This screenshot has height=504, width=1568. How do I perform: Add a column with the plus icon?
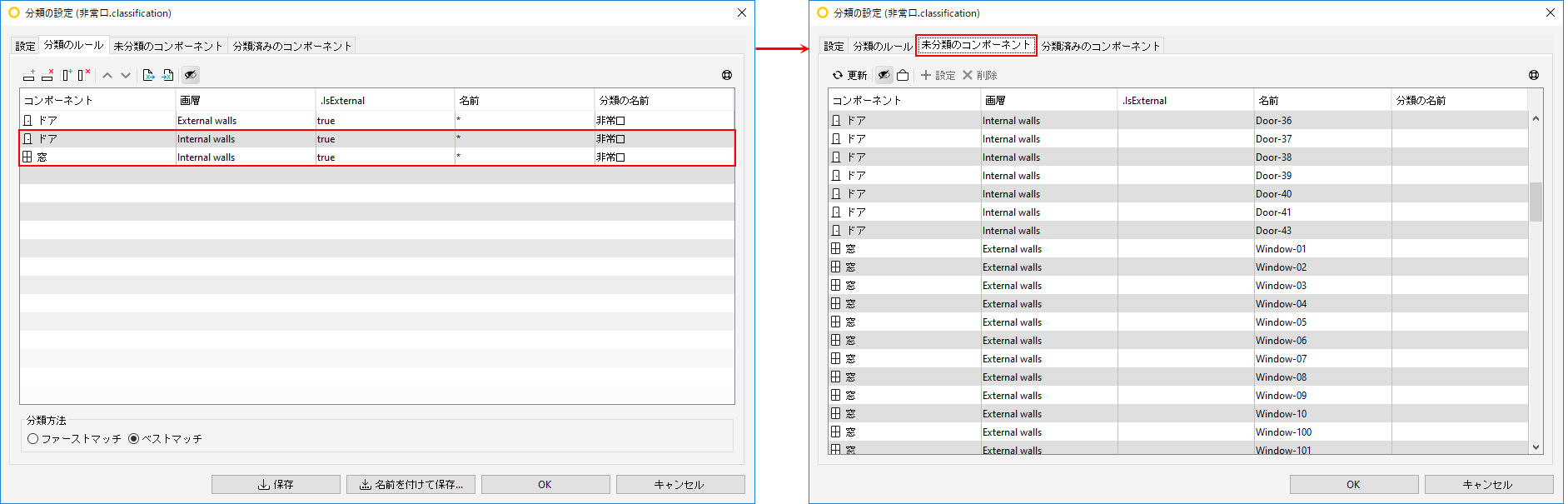67,75
